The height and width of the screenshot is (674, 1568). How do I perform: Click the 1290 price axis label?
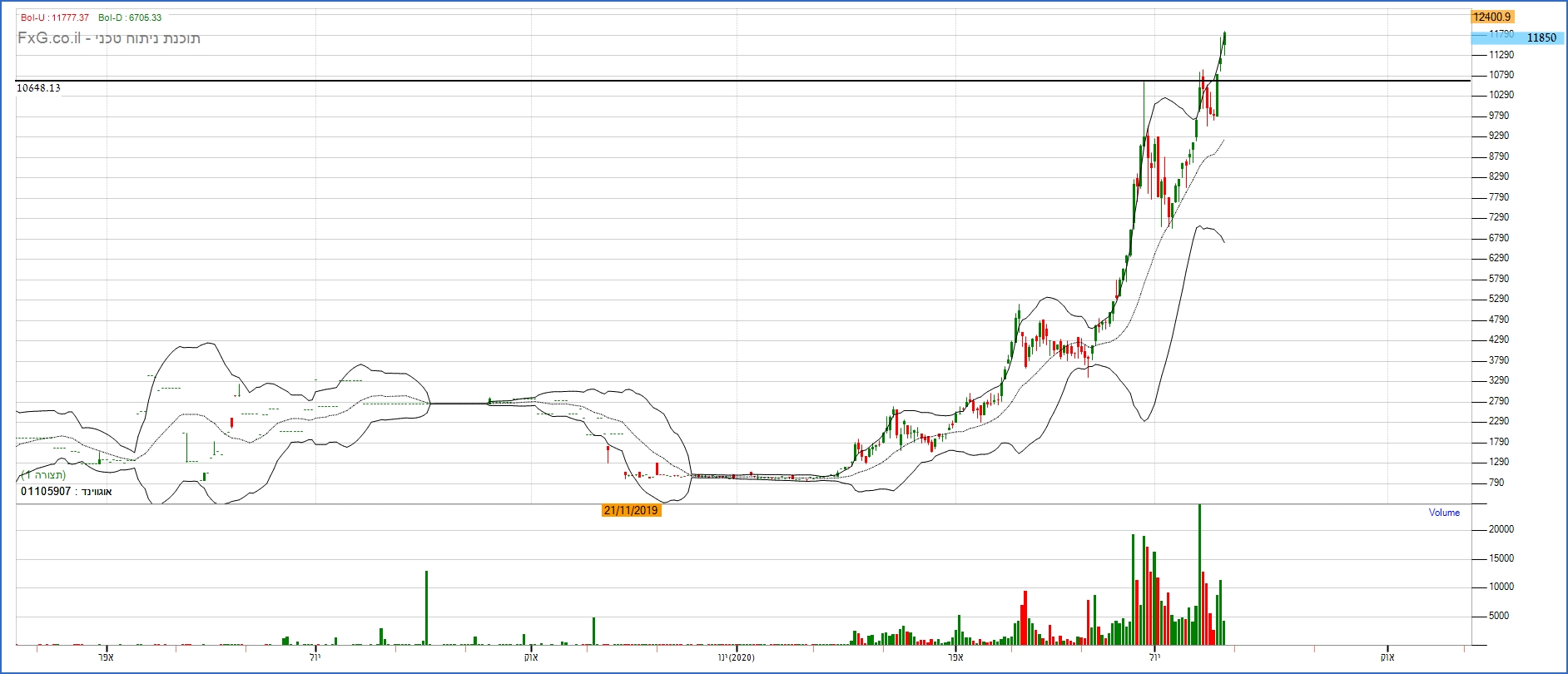click(1499, 462)
